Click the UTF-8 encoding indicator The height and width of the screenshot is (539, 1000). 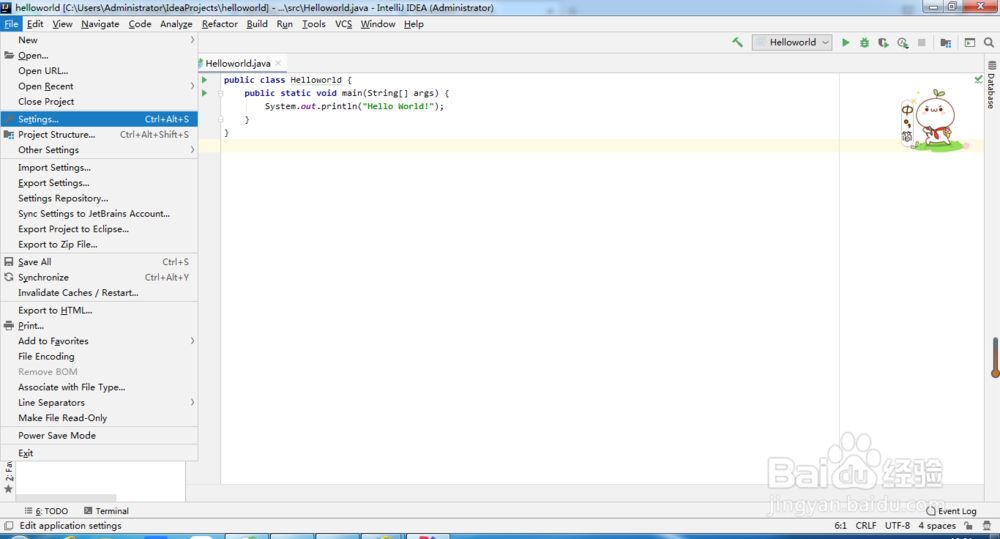pos(897,526)
